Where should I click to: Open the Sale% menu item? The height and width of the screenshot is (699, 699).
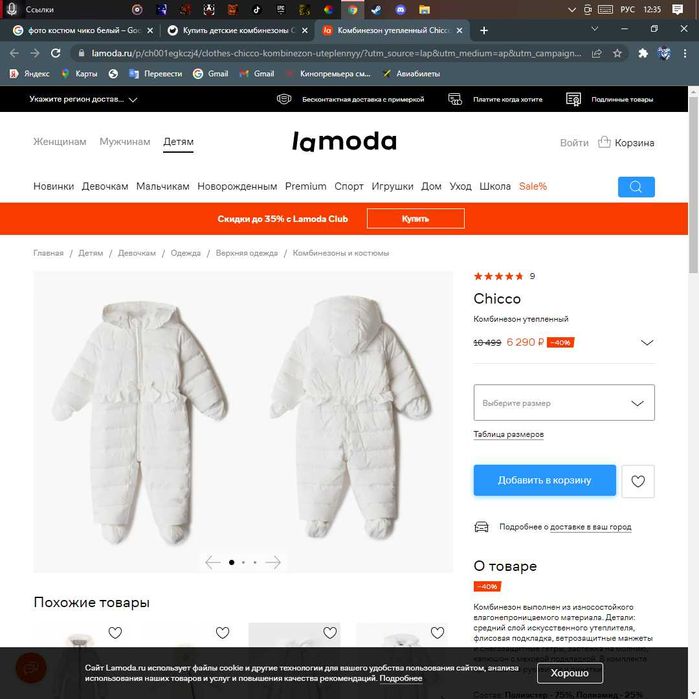coord(533,186)
